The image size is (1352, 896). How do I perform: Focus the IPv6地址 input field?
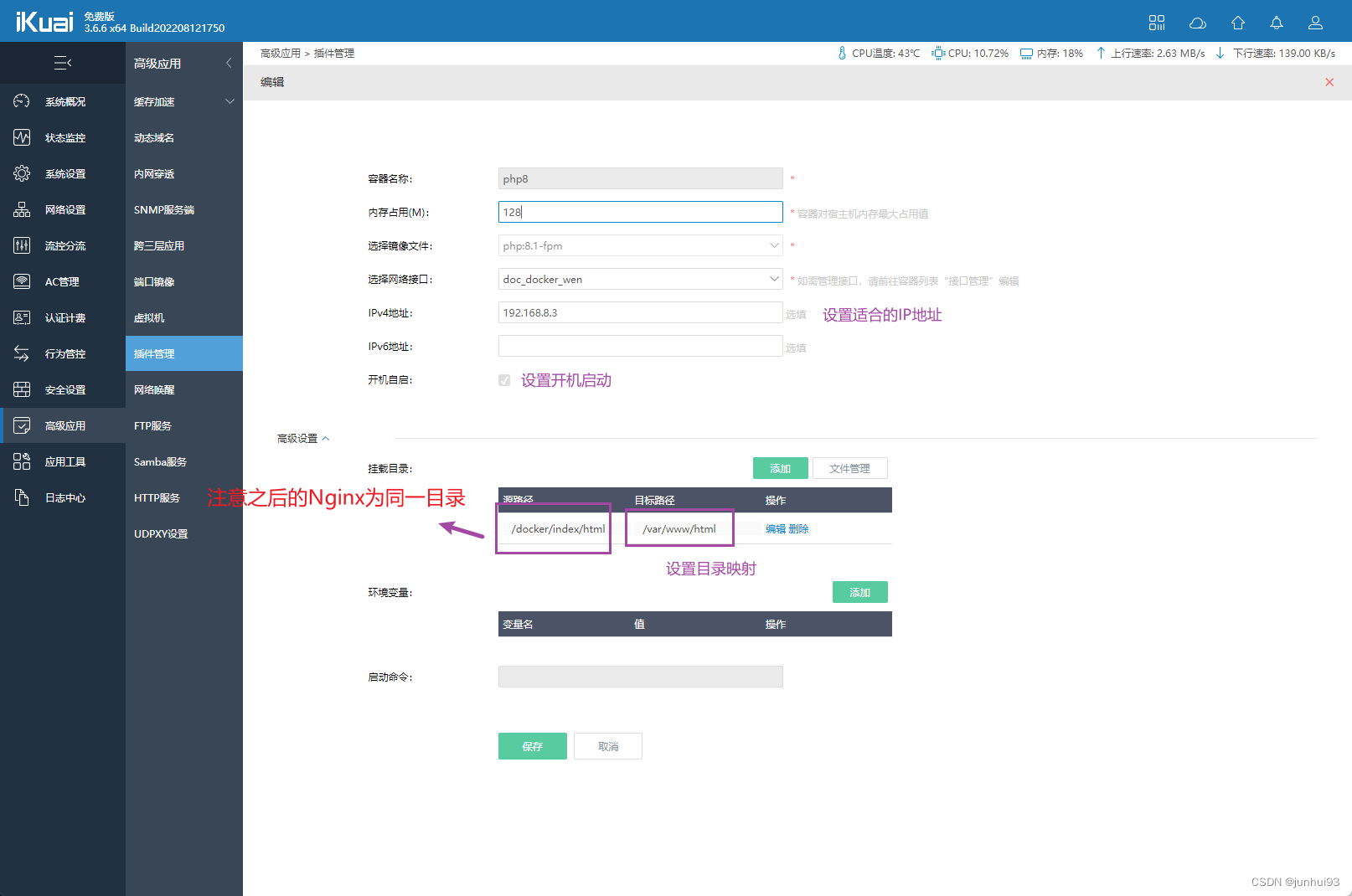click(x=641, y=346)
